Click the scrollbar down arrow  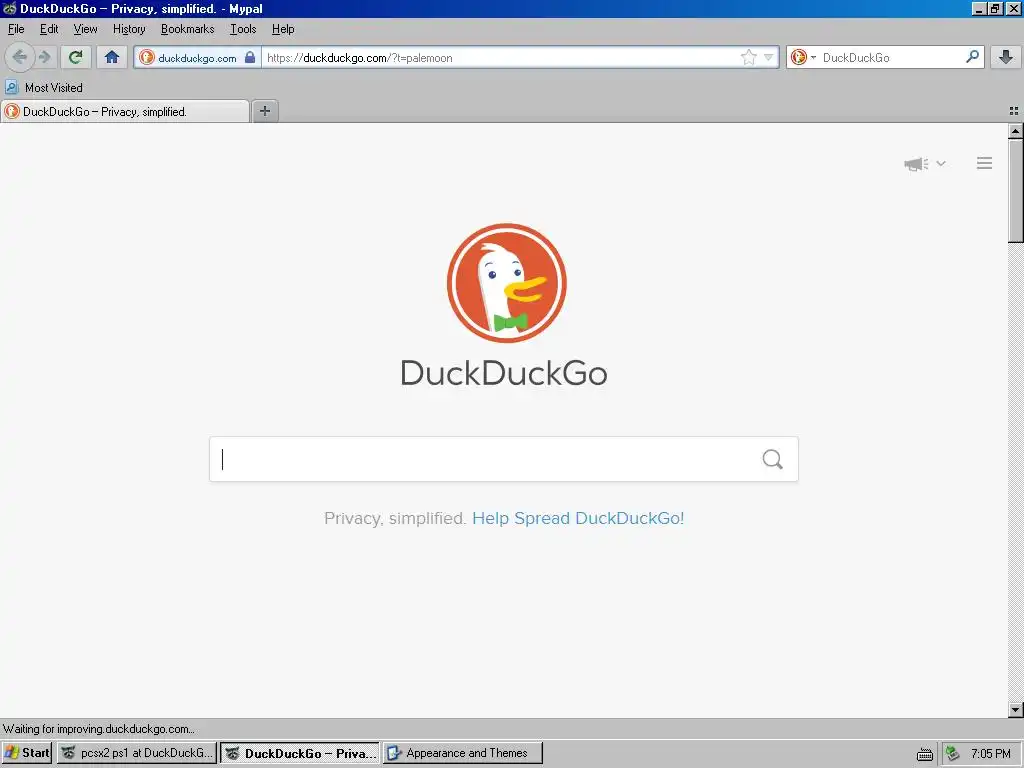[x=1015, y=709]
